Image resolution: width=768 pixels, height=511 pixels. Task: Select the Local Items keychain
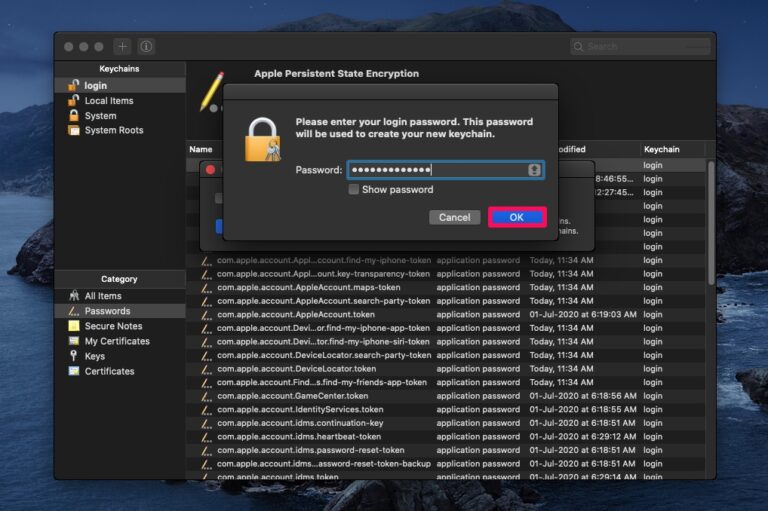click(120, 100)
